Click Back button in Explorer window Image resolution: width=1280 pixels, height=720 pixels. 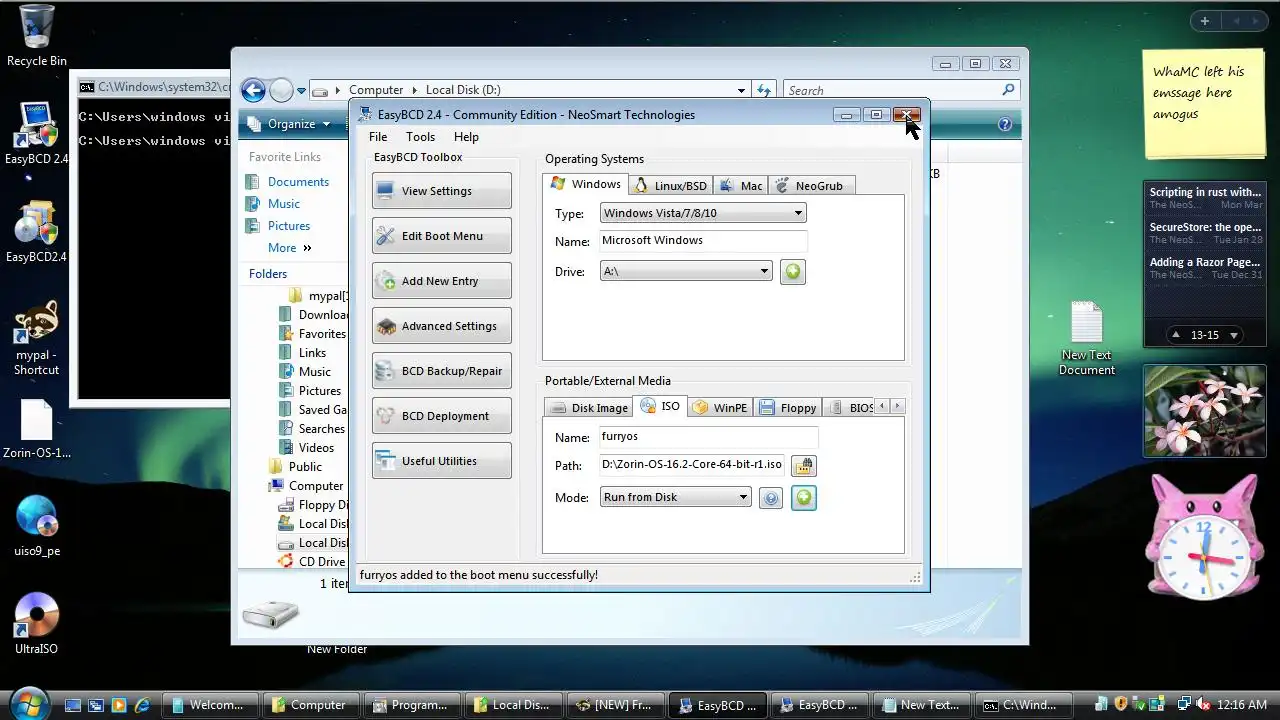point(253,91)
